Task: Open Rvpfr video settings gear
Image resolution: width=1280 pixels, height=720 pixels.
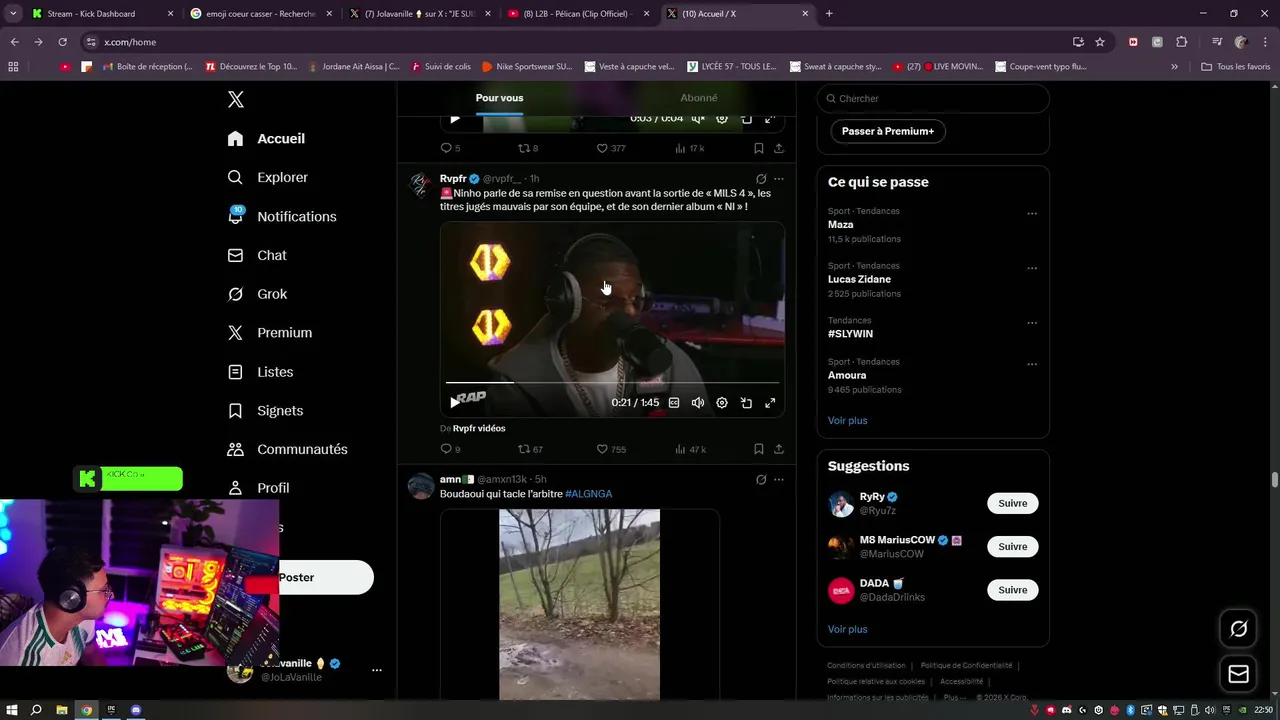Action: 722,403
